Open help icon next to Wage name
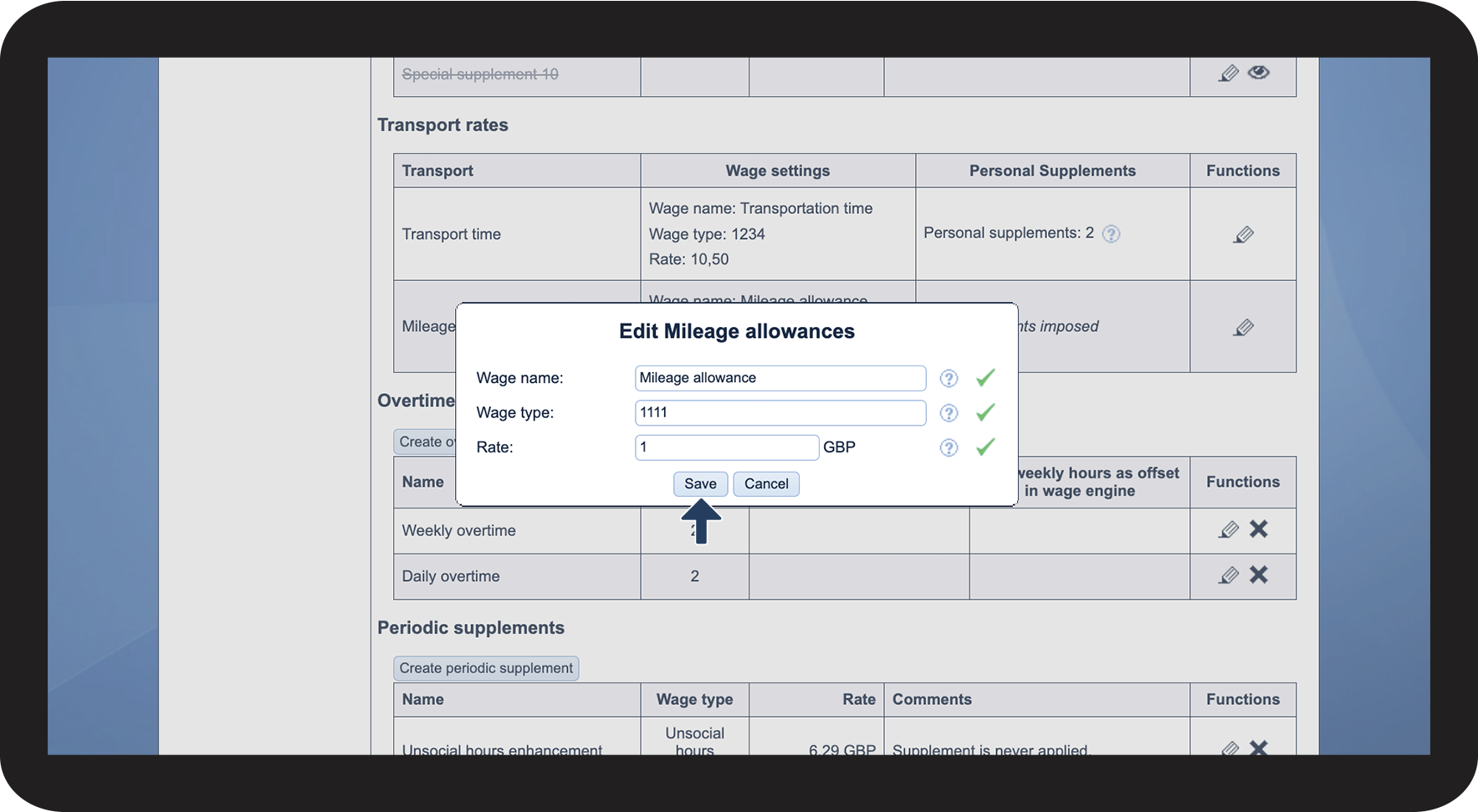Viewport: 1478px width, 812px height. tap(949, 379)
